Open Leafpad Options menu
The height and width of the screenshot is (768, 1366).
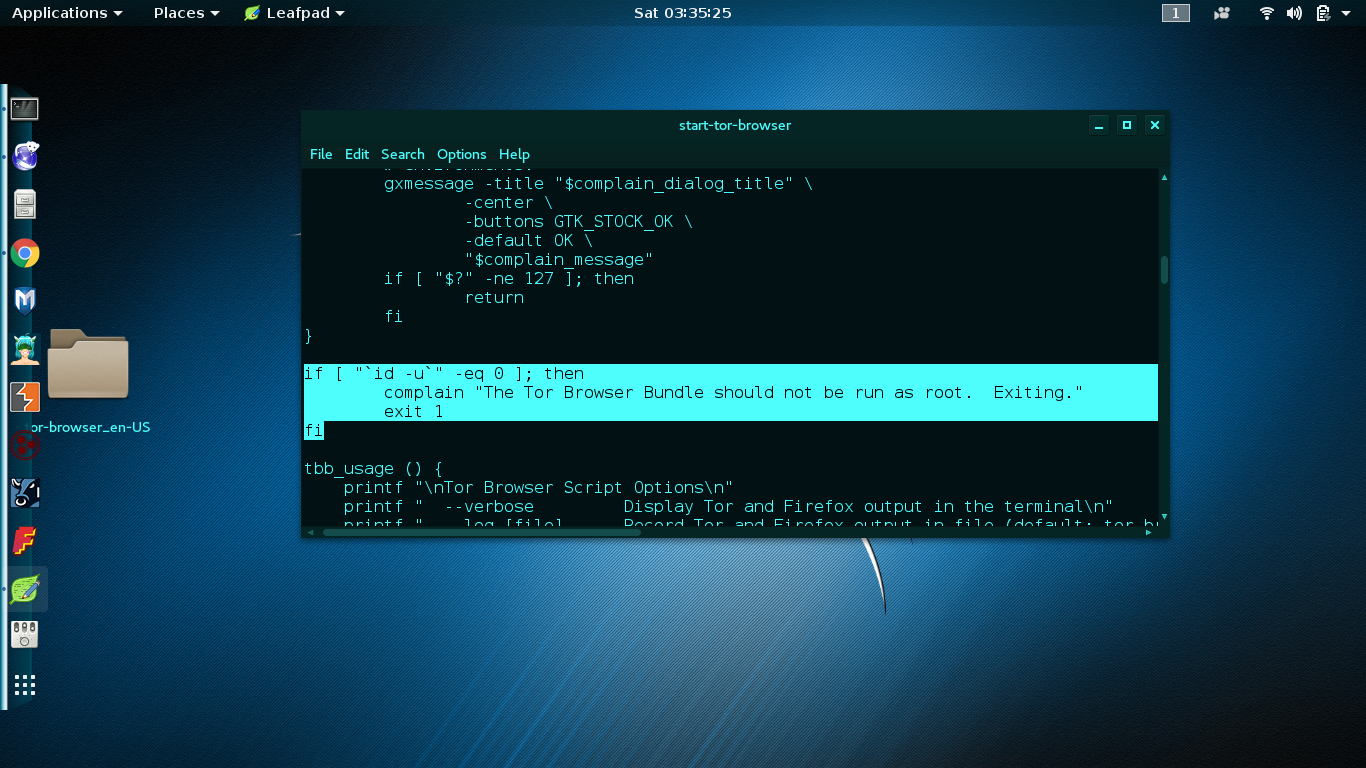coord(462,154)
